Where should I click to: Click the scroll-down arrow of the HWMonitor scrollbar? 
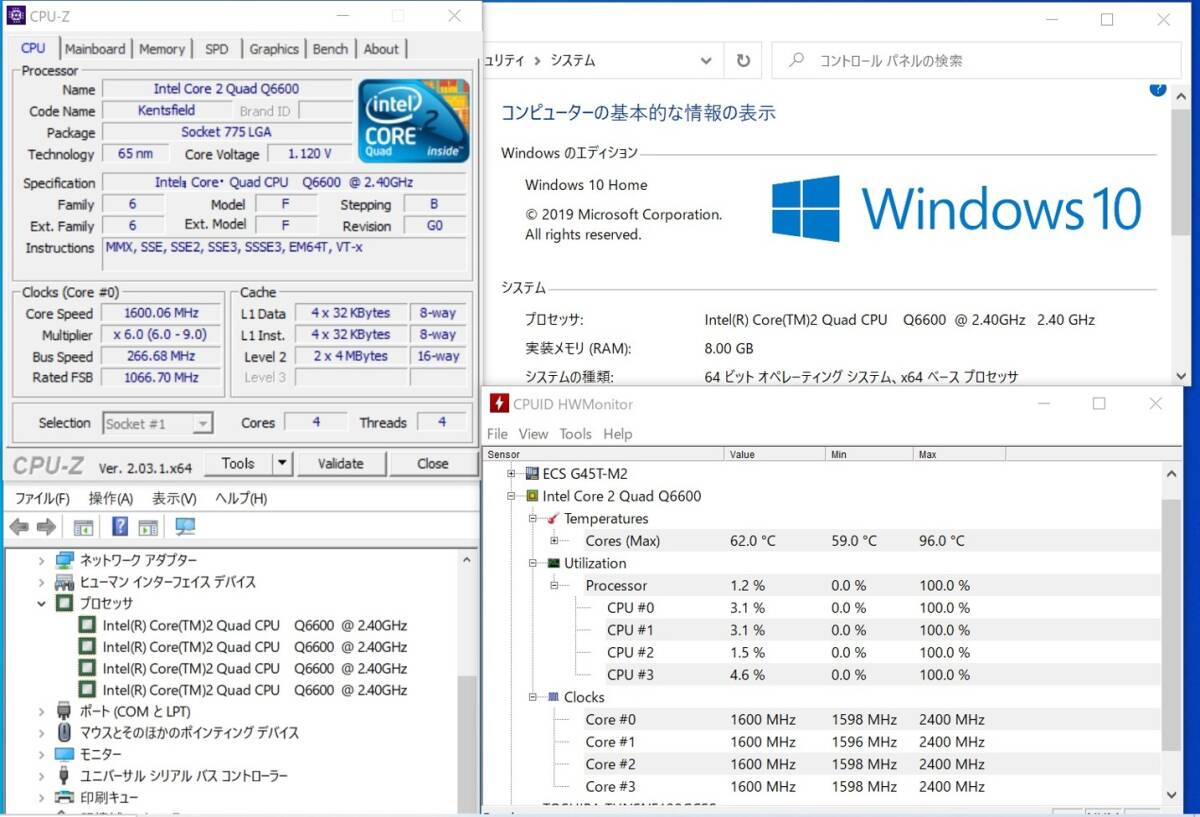point(1171,794)
